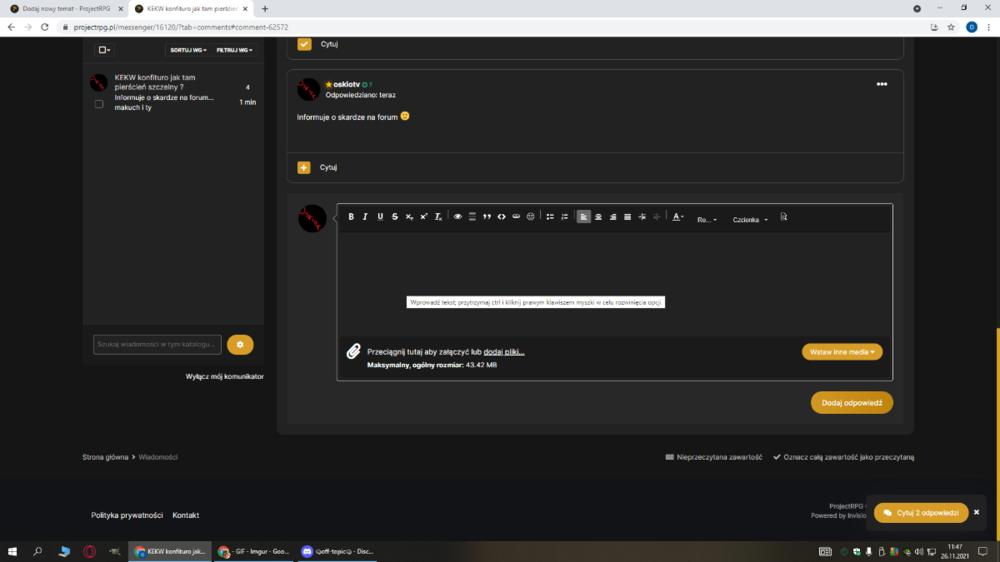Select the subscript icon
This screenshot has width=1000, height=562.
point(409,217)
